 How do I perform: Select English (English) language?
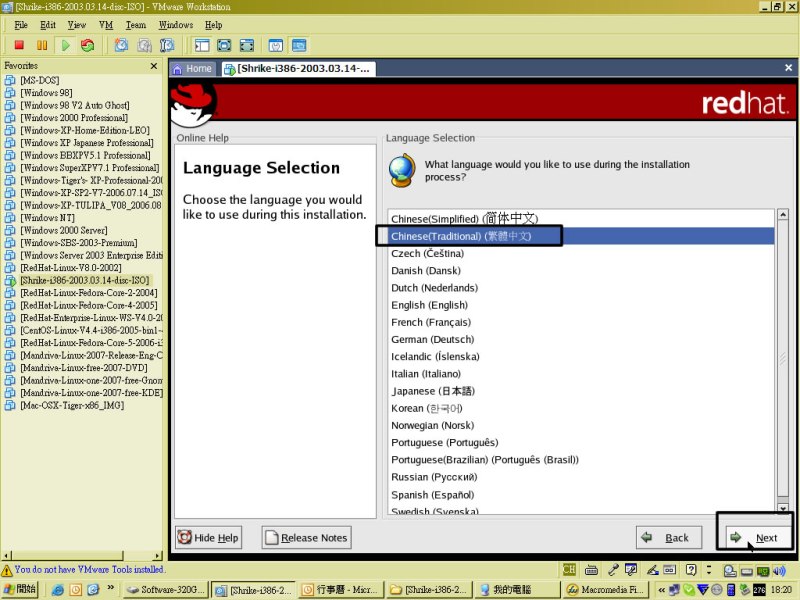pyautogui.click(x=581, y=305)
